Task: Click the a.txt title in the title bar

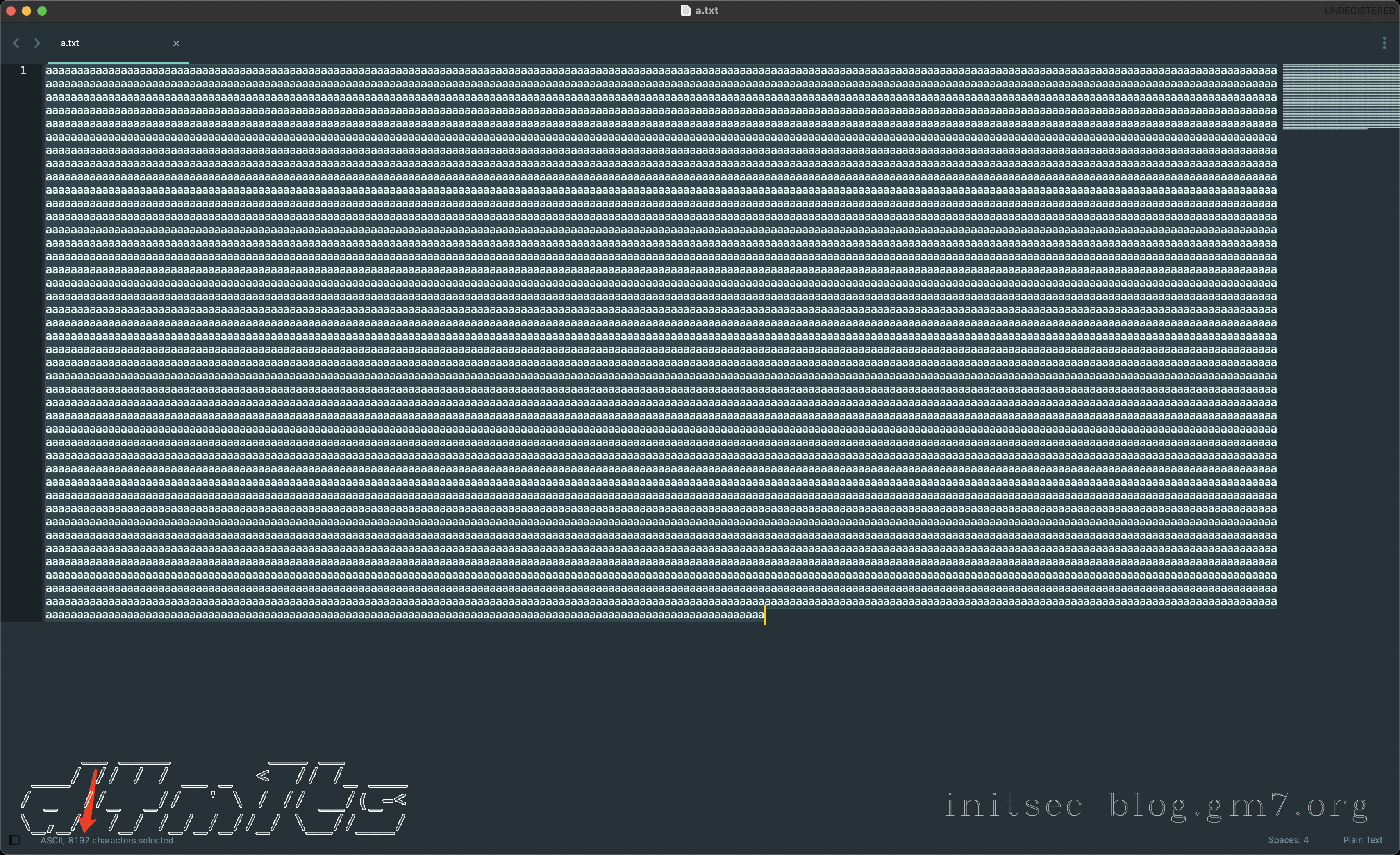Action: (x=706, y=10)
